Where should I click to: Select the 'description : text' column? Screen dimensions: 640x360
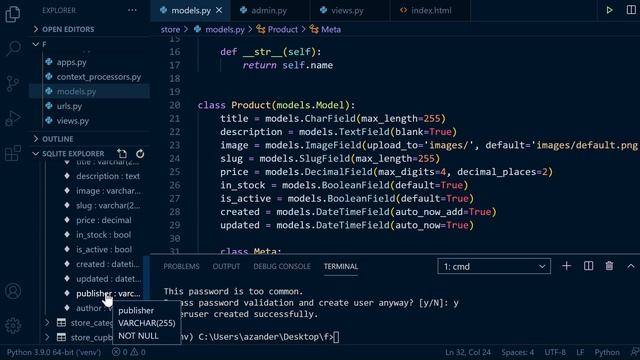108,176
